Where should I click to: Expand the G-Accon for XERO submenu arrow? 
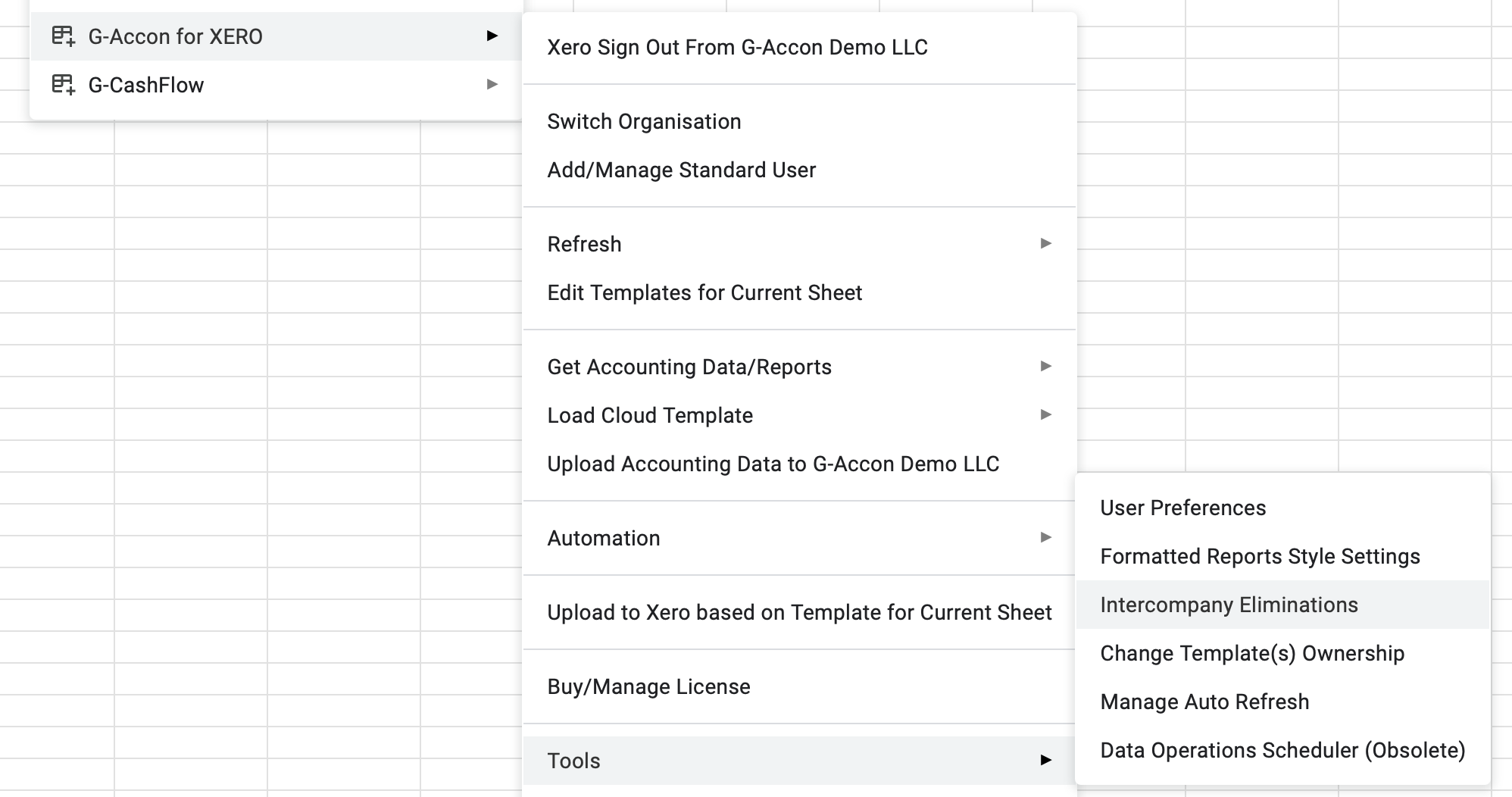(x=492, y=36)
